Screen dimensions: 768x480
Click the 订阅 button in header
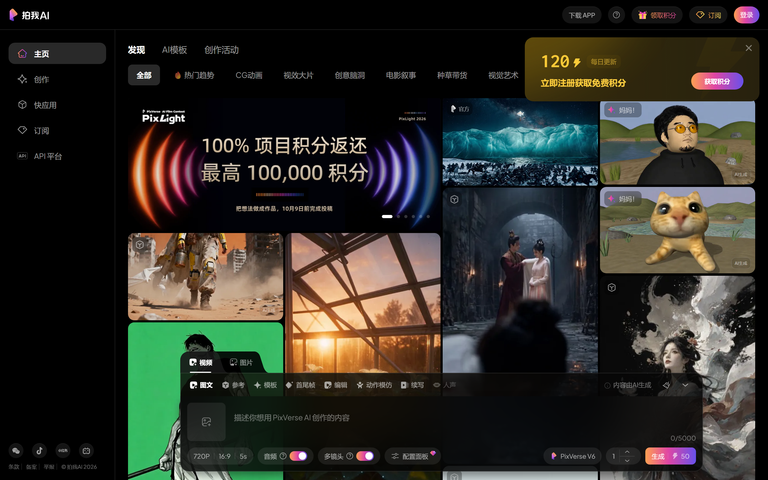coord(709,15)
